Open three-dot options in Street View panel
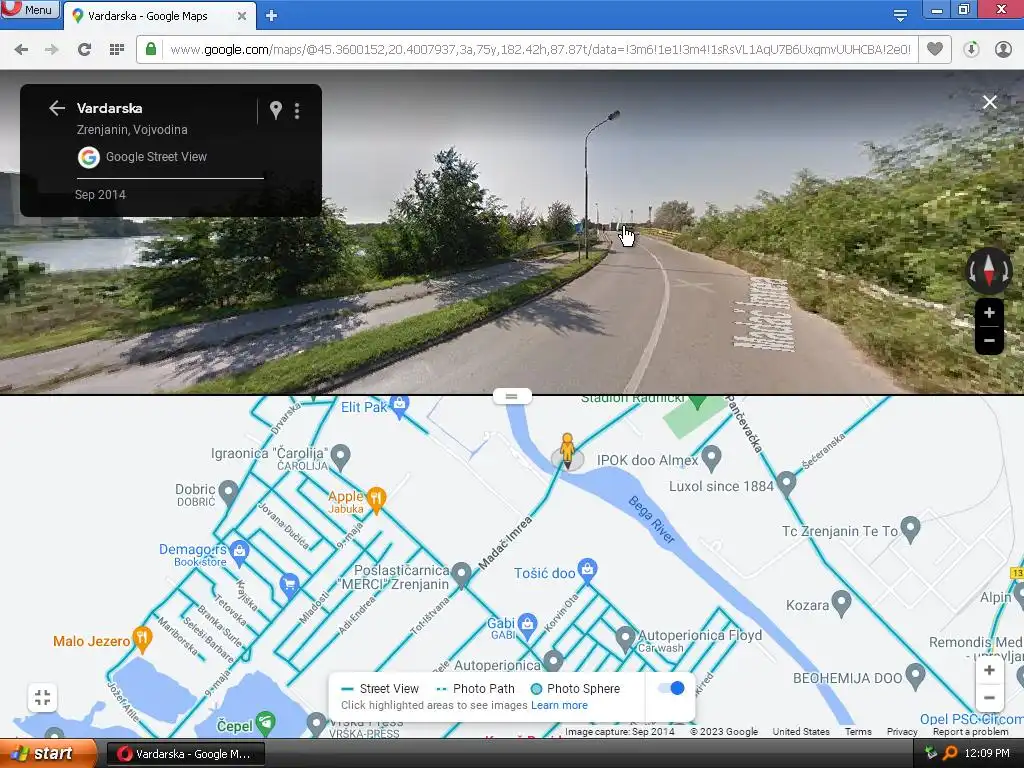 click(x=297, y=110)
